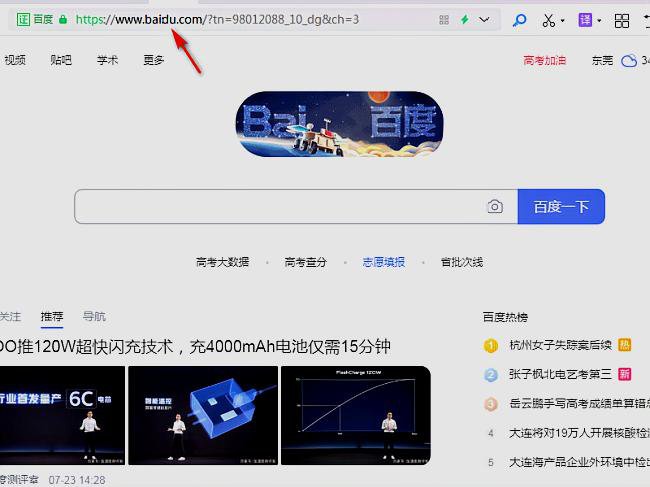This screenshot has width=650, height=487.
Task: Open hot topic 大连将对19万人开展核酸检测
Action: click(580, 433)
